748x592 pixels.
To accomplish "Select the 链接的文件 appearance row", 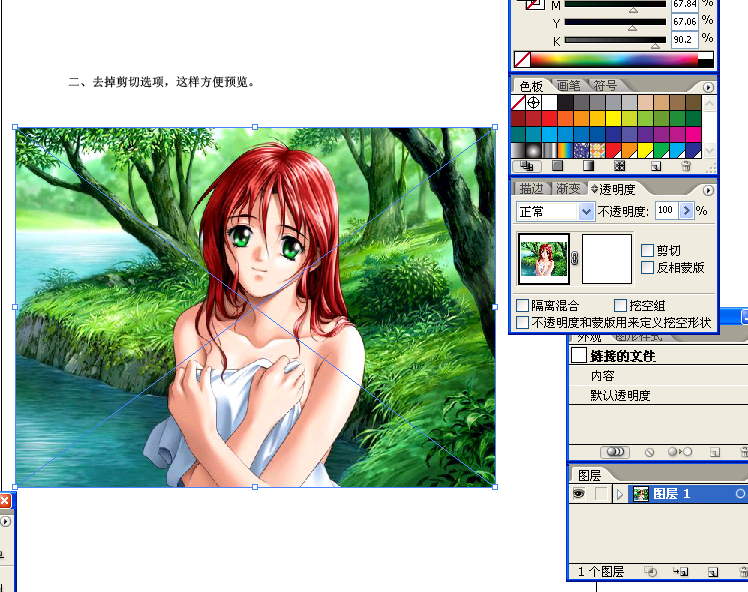I will pyautogui.click(x=658, y=356).
